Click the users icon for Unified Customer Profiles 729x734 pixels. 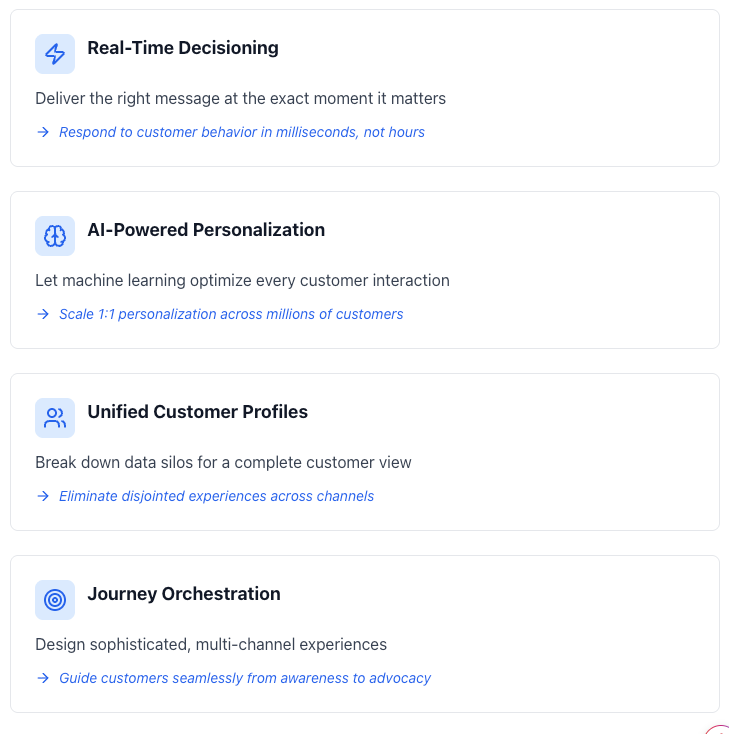(55, 418)
